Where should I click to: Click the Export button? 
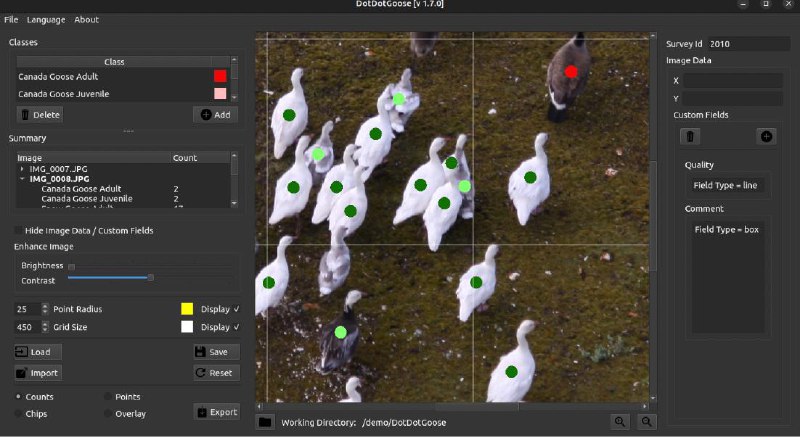[x=217, y=412]
